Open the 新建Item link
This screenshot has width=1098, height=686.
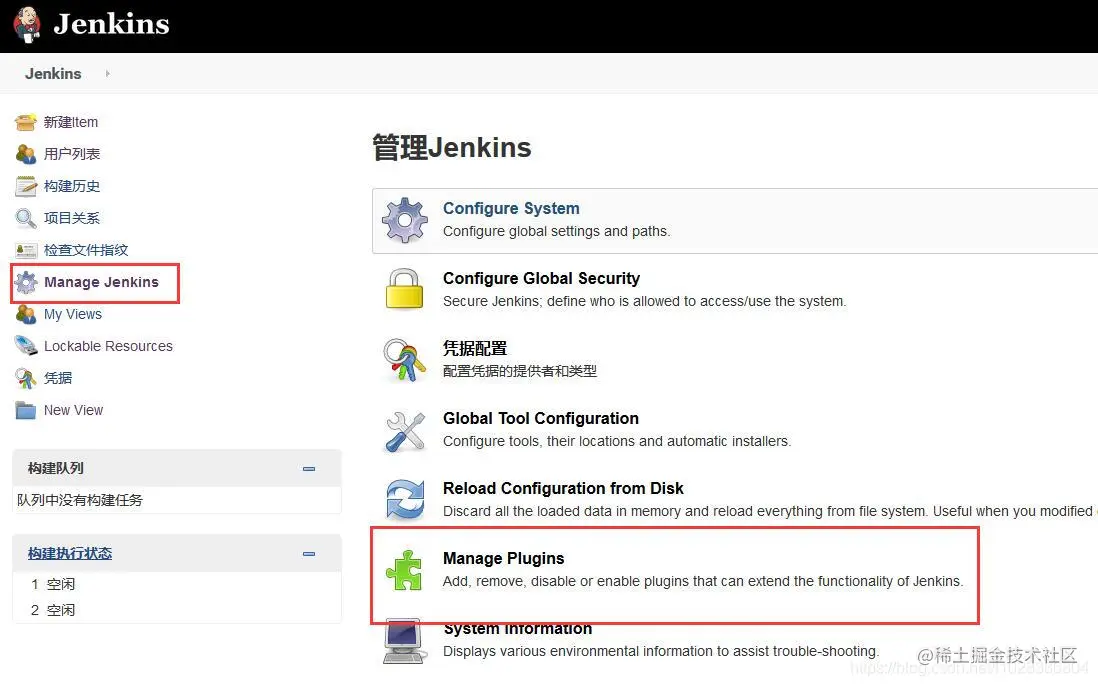(x=71, y=122)
